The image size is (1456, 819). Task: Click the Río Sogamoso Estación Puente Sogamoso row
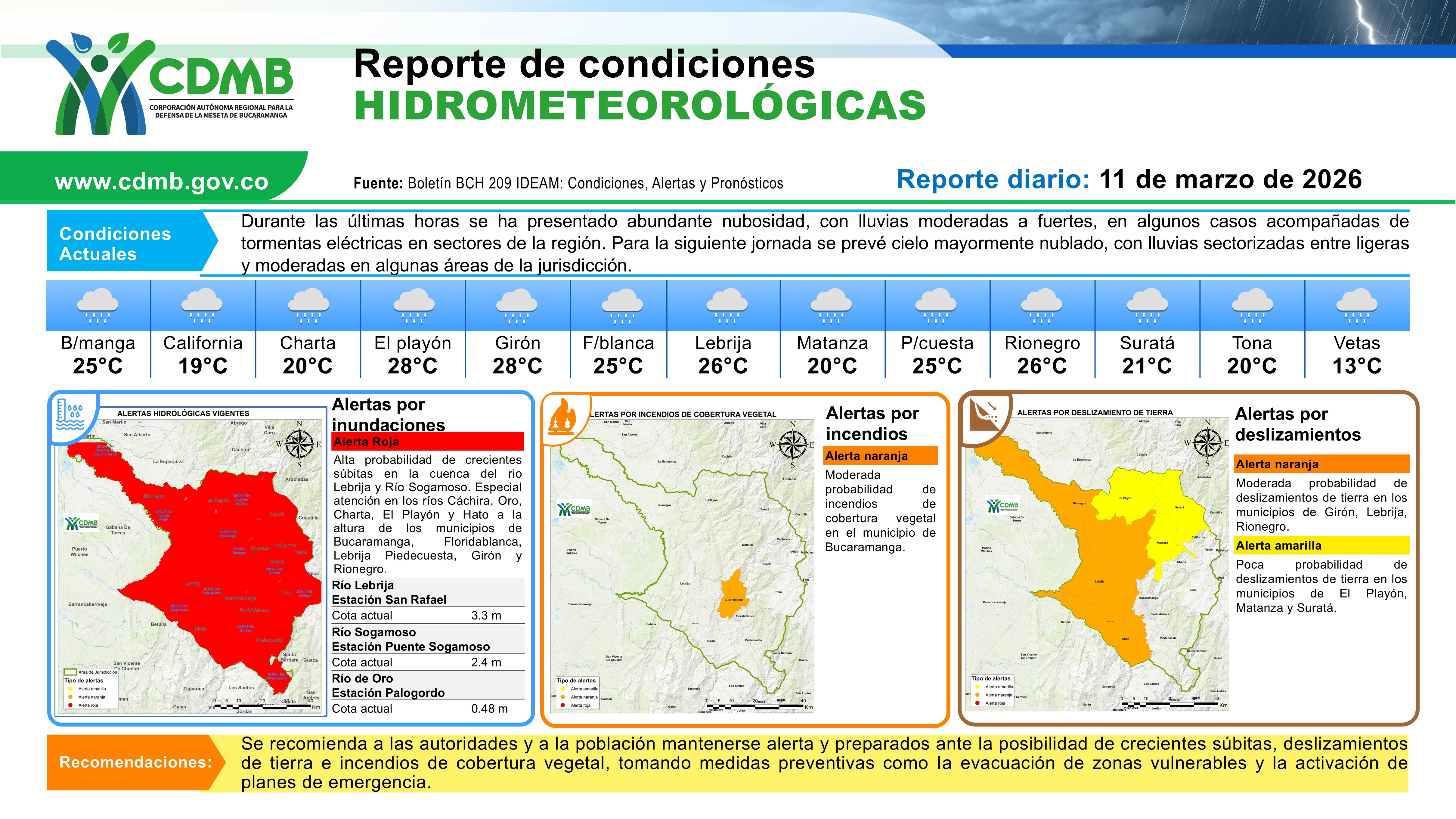(x=428, y=639)
